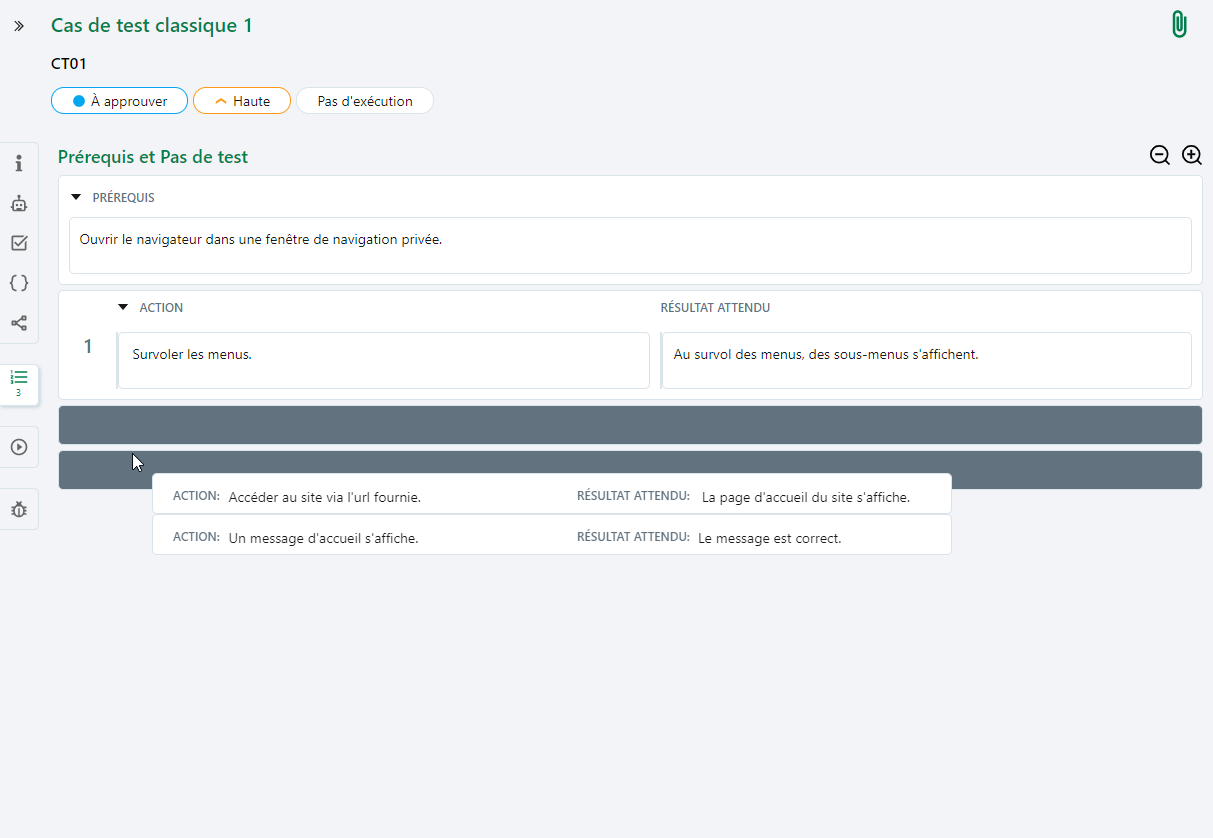Open the 'Haute' importance dropdown
This screenshot has height=838, width=1213.
(242, 101)
